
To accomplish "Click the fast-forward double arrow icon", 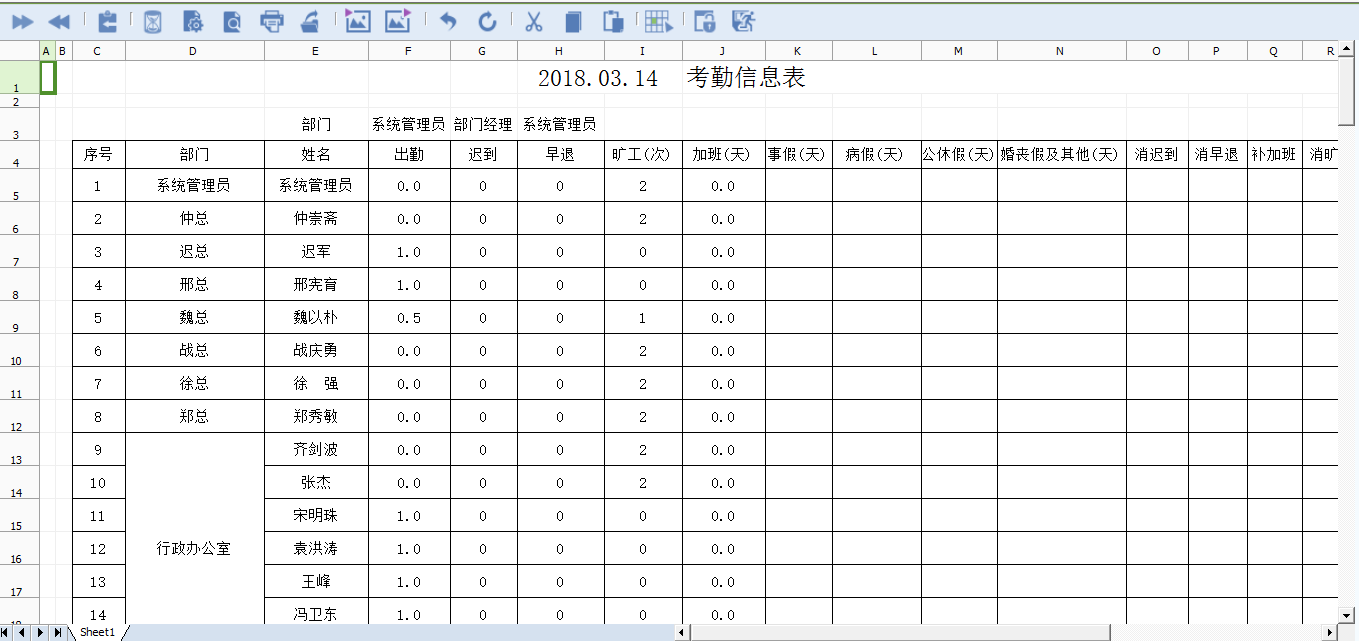I will (x=22, y=21).
